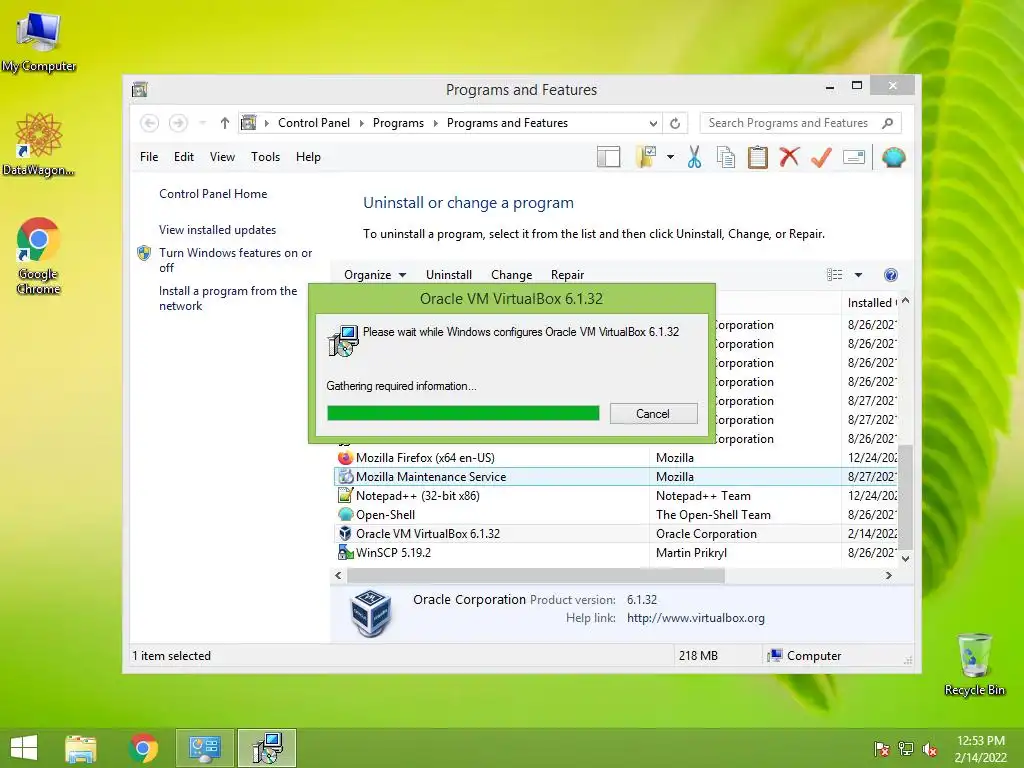Open the Organize dropdown
The image size is (1024, 768).
(375, 275)
